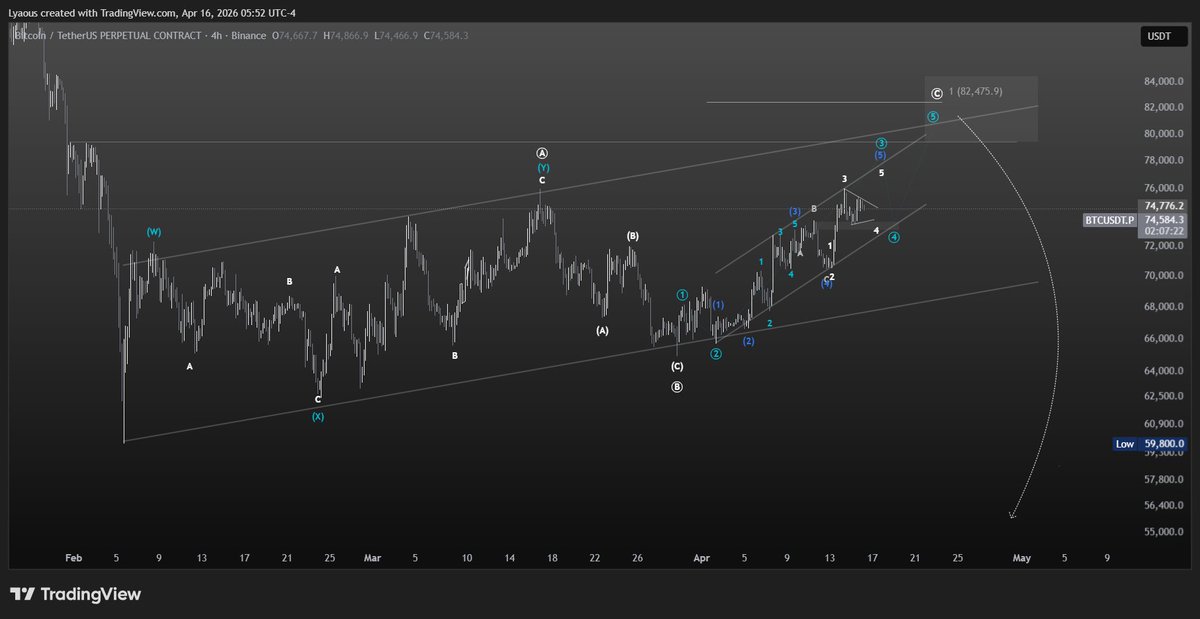The height and width of the screenshot is (619, 1200).
Task: Click the TradingView logo in the bottom corner
Action: (76, 594)
